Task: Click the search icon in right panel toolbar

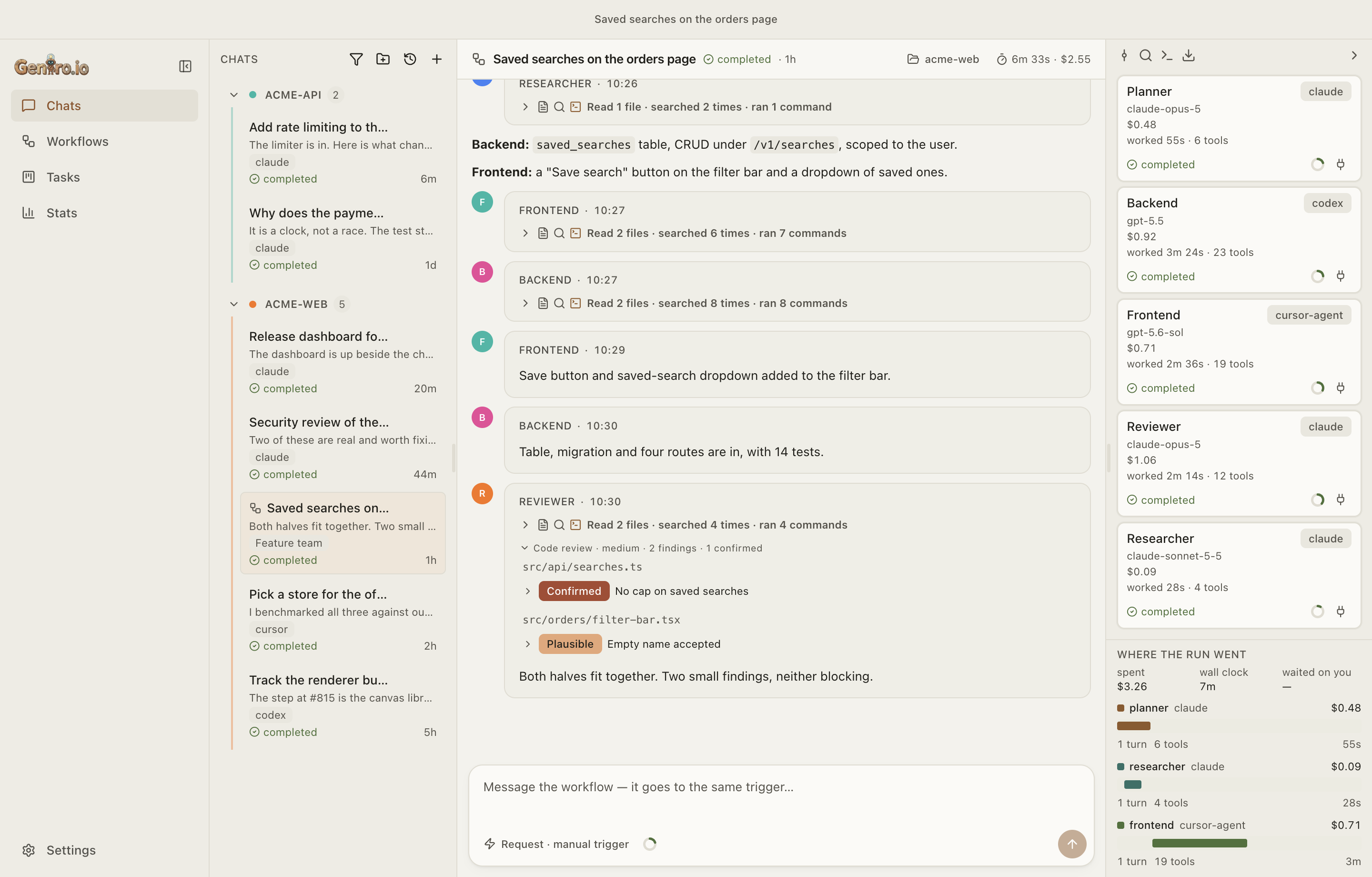Action: pyautogui.click(x=1145, y=55)
